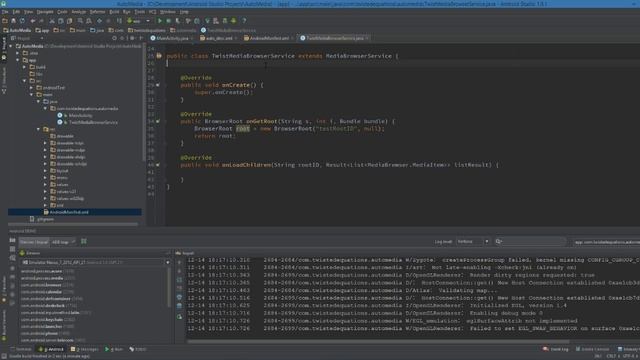Click the logcat horizontal scrollbar
This screenshot has width=640, height=360.
pyautogui.click(x=378, y=342)
